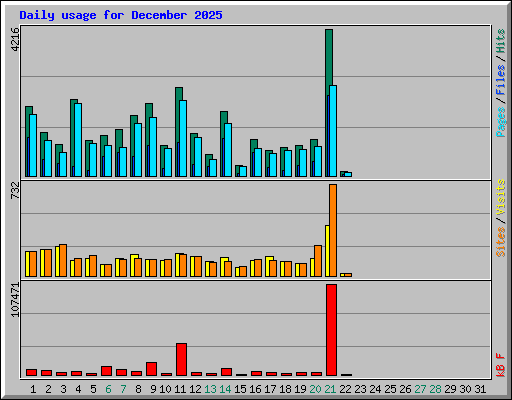Click the day 6 weekend axis label

point(108,389)
